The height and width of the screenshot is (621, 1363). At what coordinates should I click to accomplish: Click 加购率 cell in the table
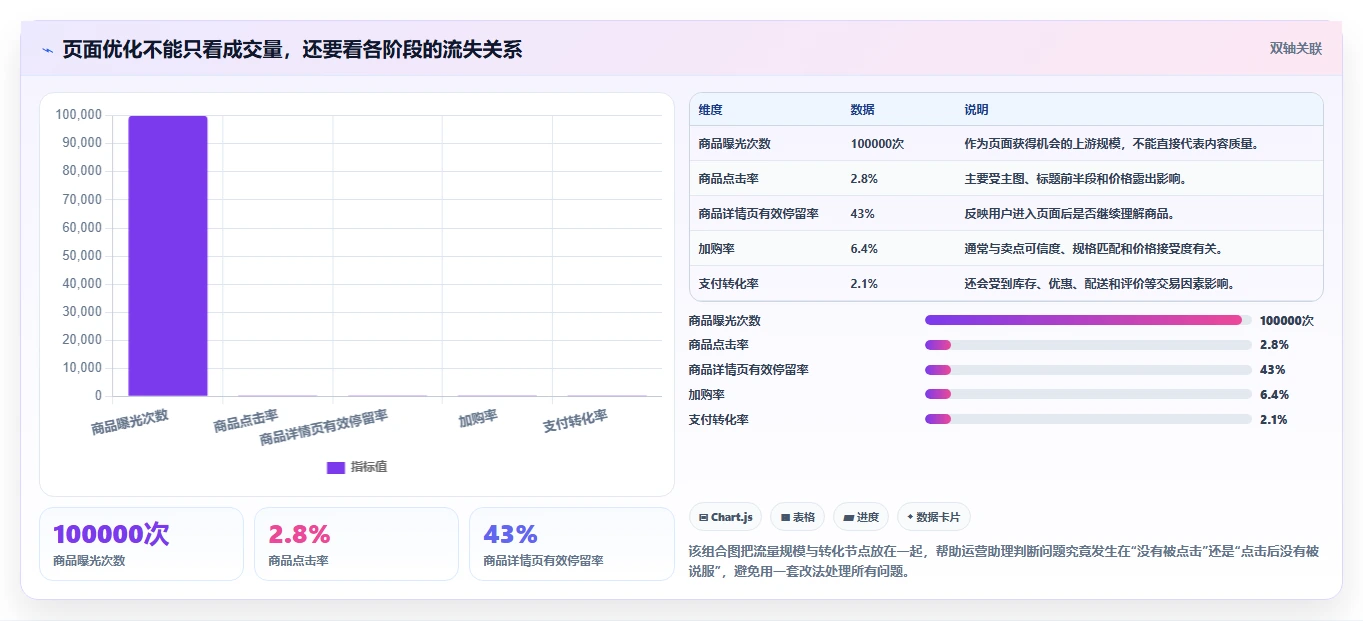point(717,249)
